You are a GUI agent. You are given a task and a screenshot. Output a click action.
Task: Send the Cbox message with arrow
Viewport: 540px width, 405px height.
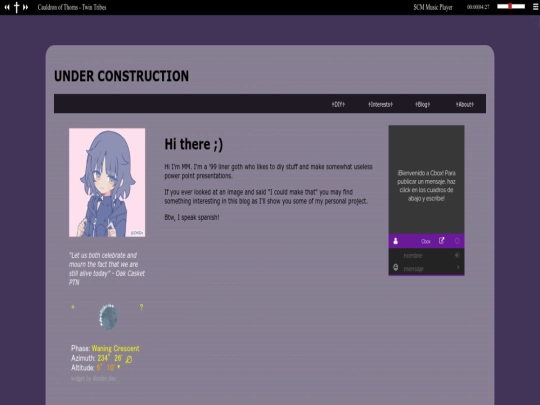point(458,268)
